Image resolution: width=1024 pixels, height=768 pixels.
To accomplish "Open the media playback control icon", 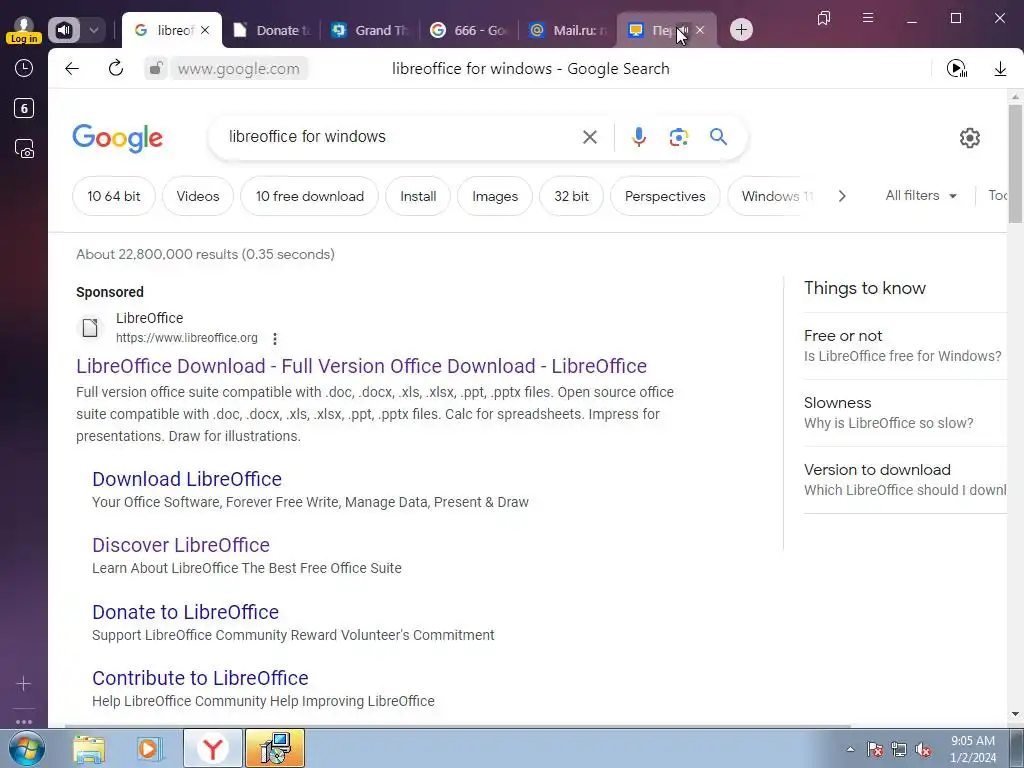I will pyautogui.click(x=957, y=68).
